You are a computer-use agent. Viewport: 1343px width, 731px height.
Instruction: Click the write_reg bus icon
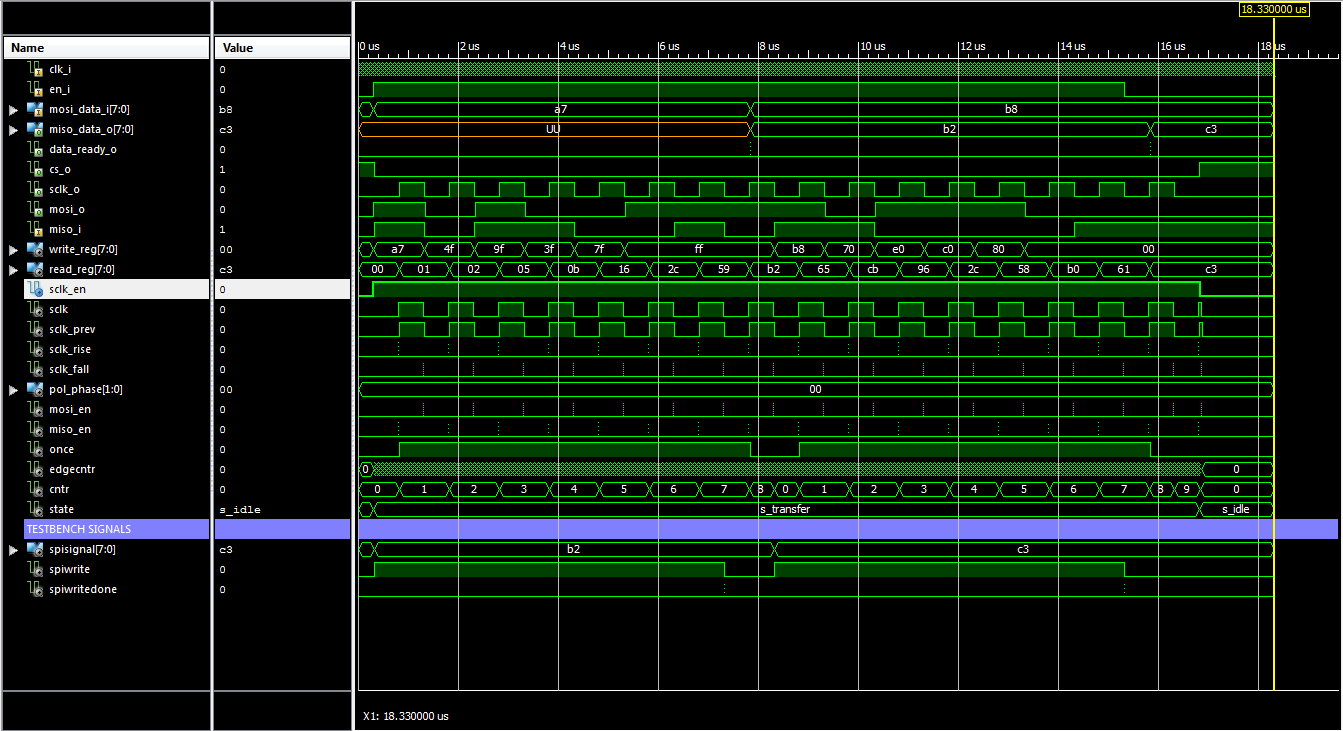tap(35, 249)
